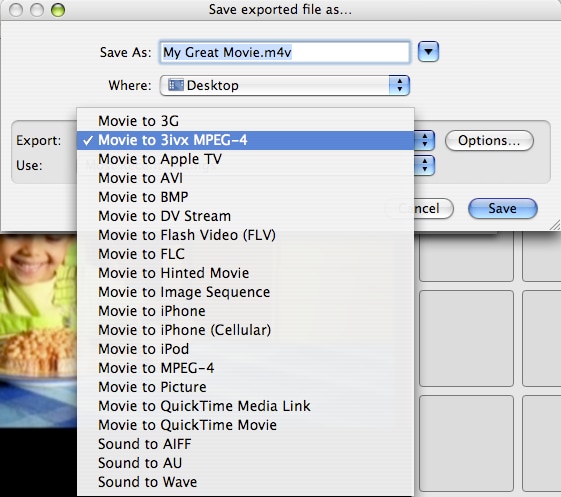Select Movie to DV Stream
Screen dimensions: 561x497
click(245, 216)
